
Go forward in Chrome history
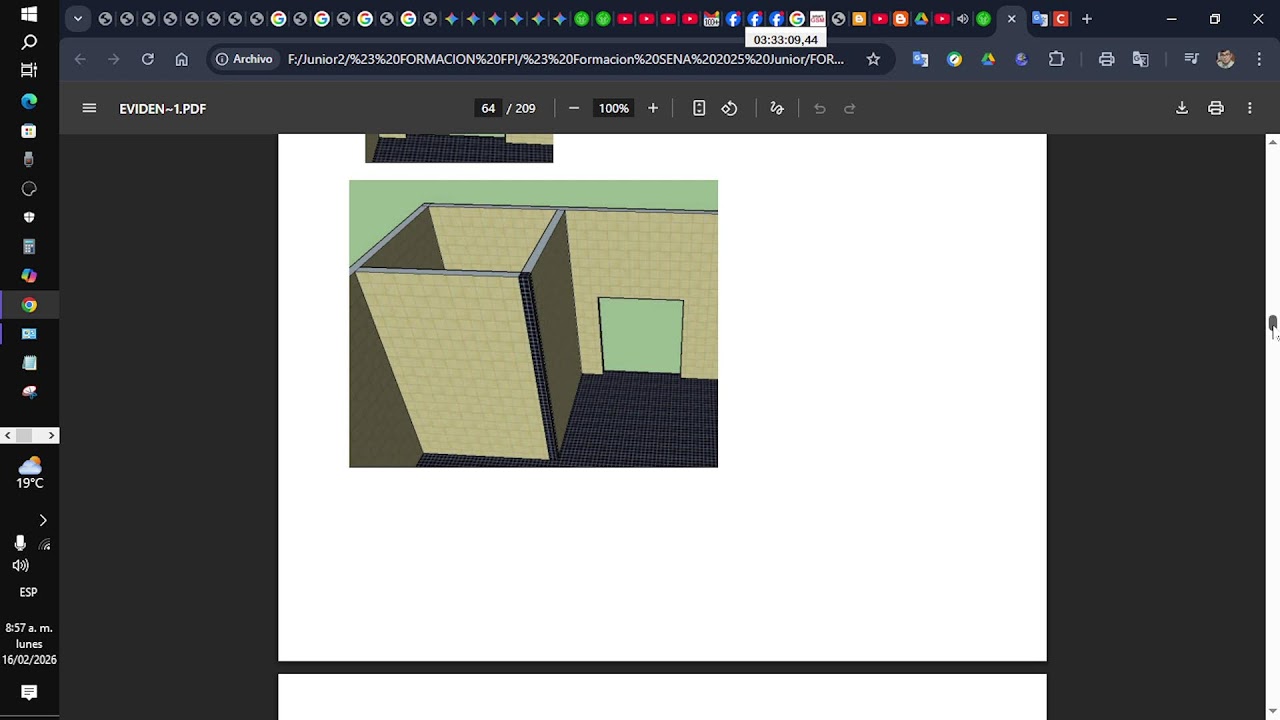(114, 59)
